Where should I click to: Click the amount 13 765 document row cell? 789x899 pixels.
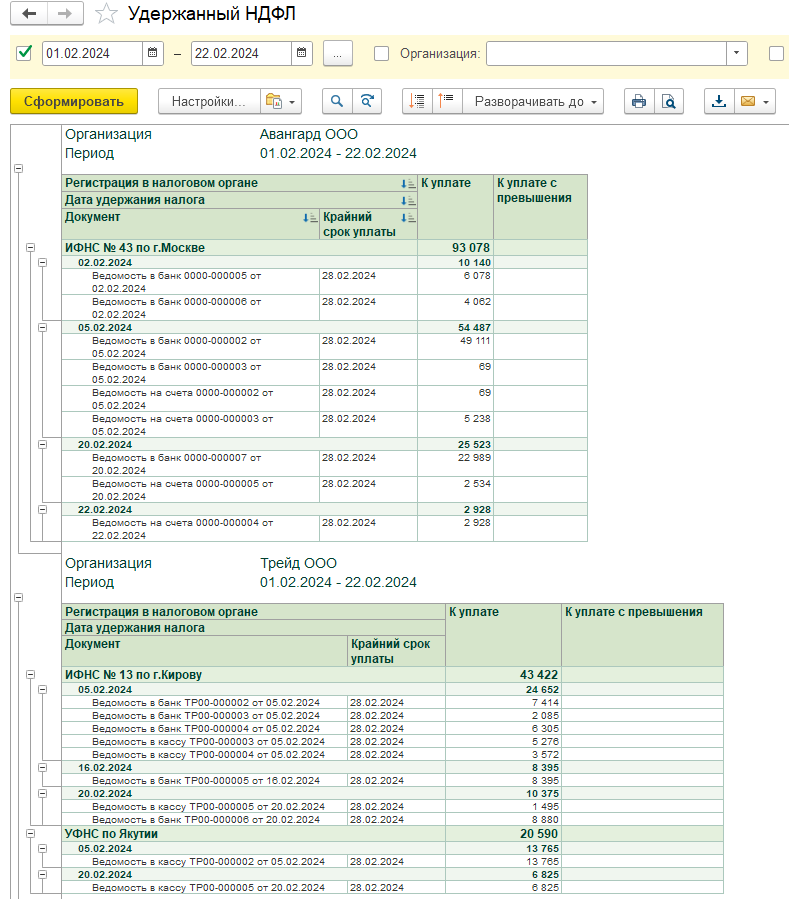click(503, 862)
